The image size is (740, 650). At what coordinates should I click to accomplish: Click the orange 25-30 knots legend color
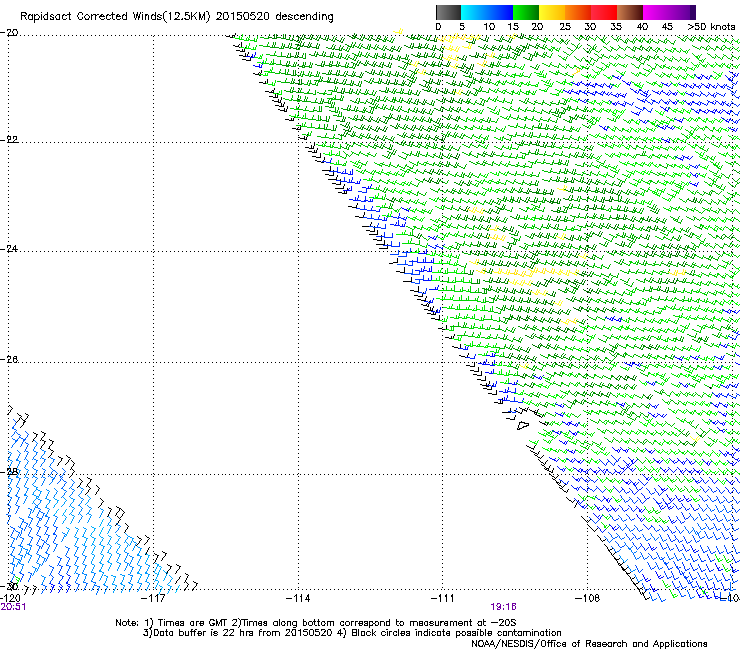[578, 12]
